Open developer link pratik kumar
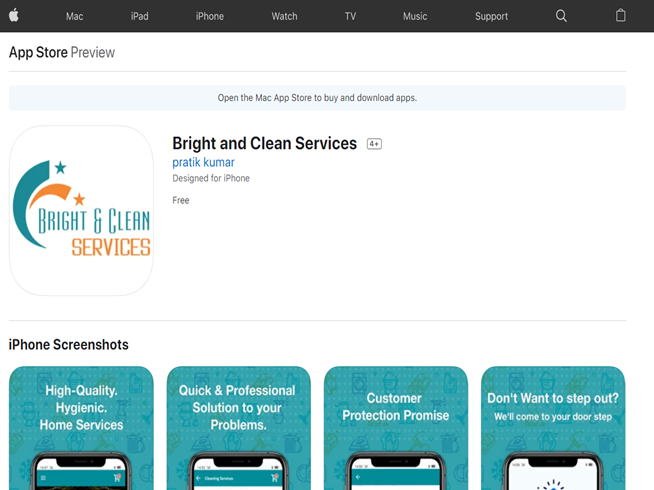This screenshot has height=490, width=654. [204, 162]
